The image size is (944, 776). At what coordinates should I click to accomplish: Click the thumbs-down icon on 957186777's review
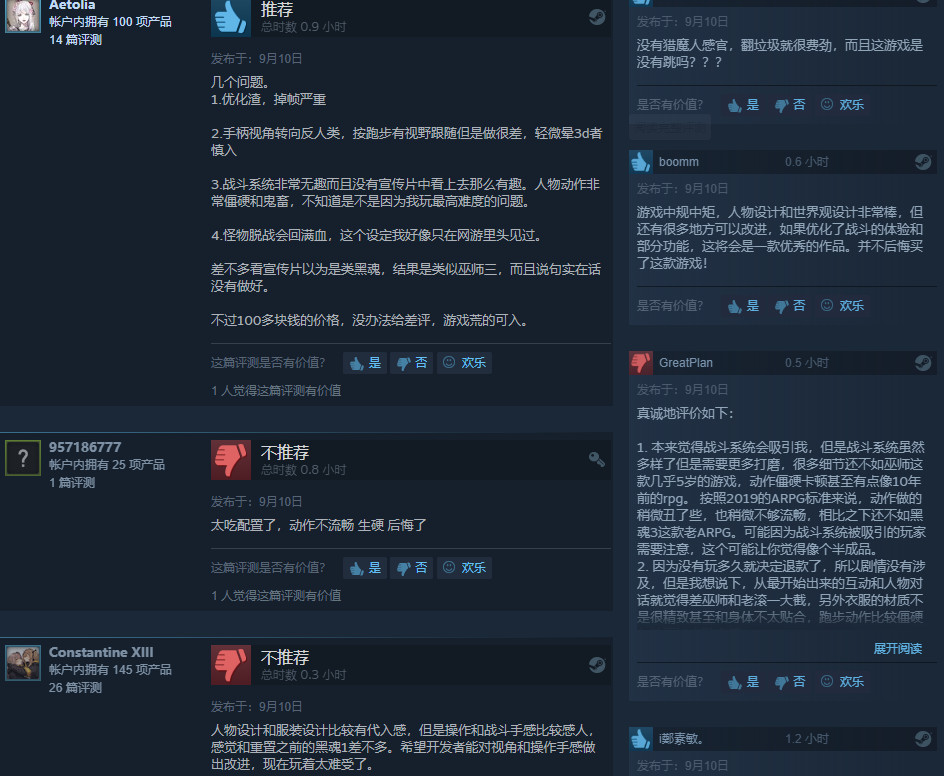(231, 460)
